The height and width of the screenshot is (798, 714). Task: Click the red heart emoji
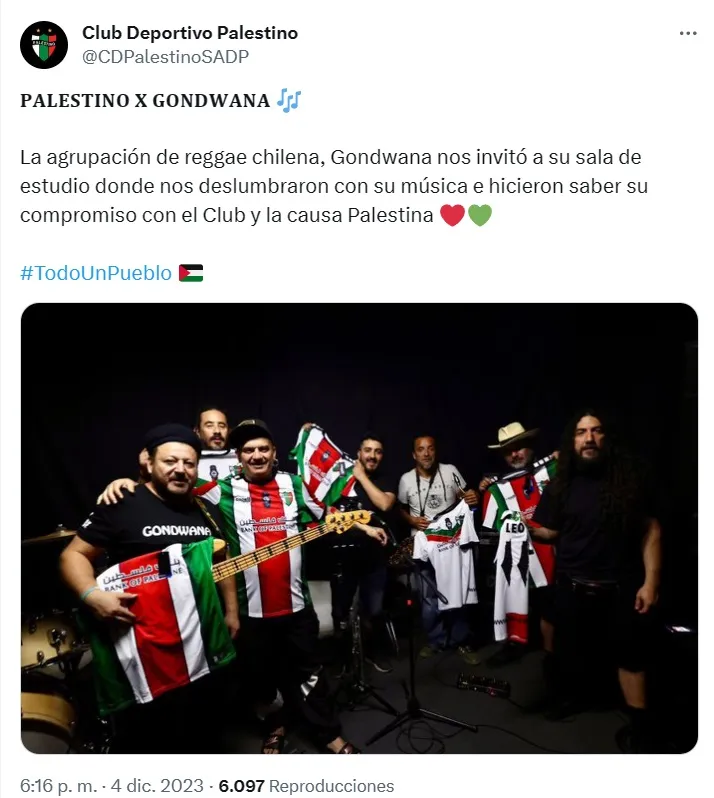click(x=452, y=215)
